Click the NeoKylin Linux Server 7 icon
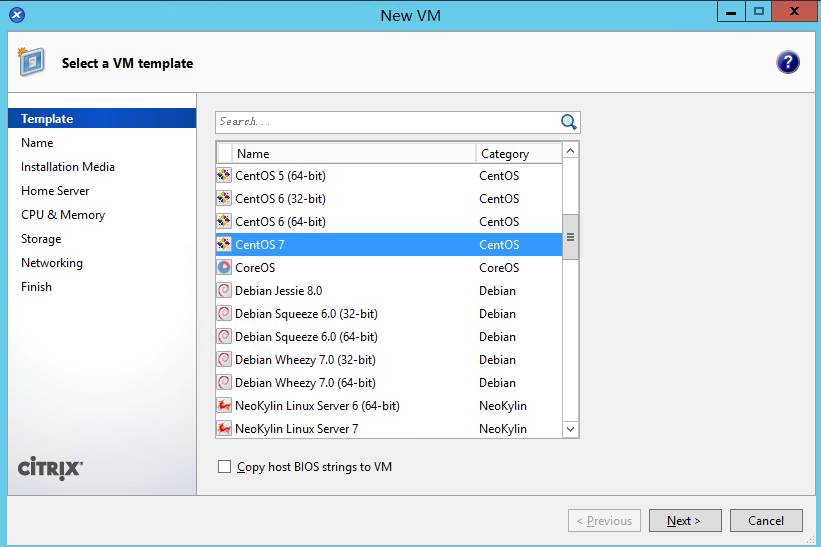This screenshot has width=821, height=547. tap(224, 429)
